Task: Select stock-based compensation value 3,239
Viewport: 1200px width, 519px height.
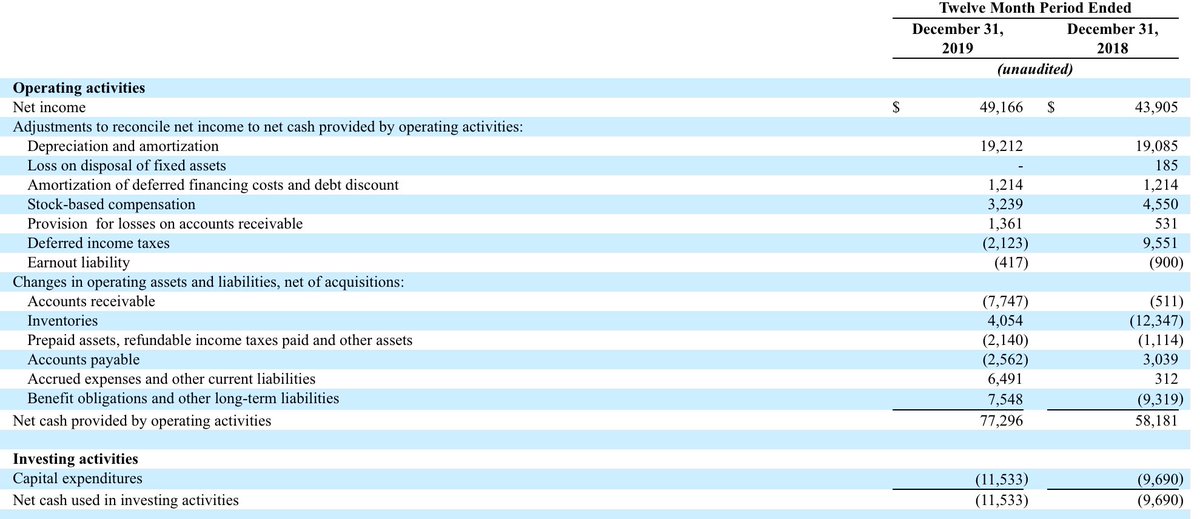Action: point(1006,204)
